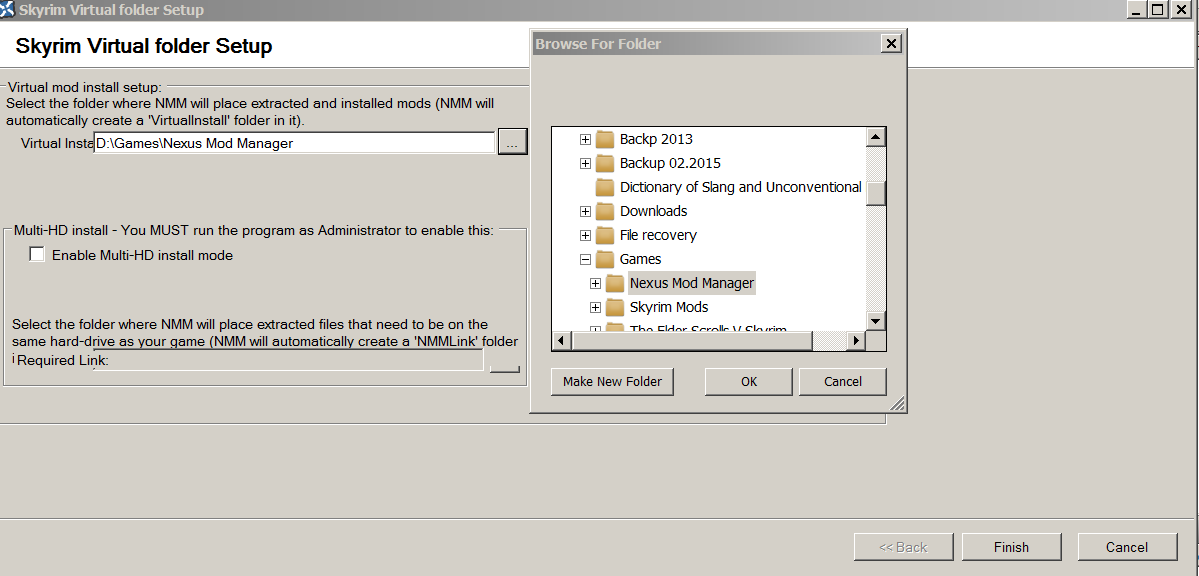The image size is (1199, 576).
Task: Click the Skyrim app icon in title bar
Action: [x=7, y=10]
